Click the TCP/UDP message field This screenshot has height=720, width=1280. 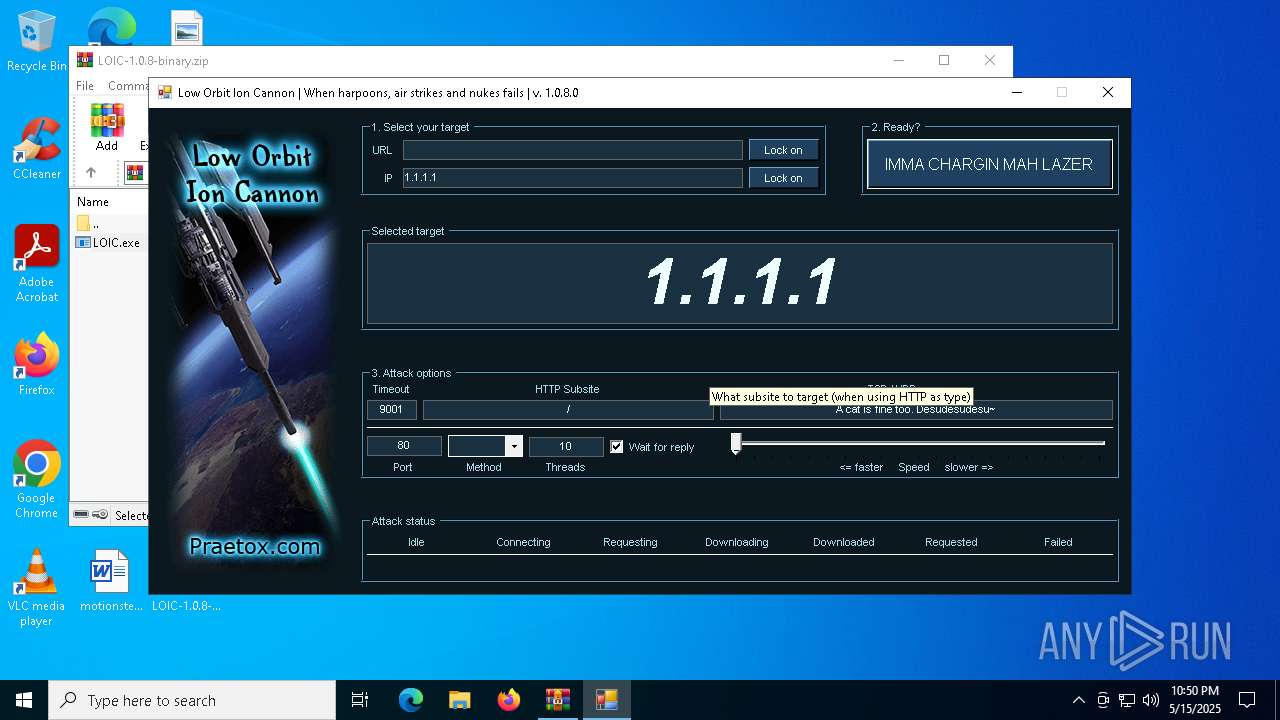tap(916, 409)
